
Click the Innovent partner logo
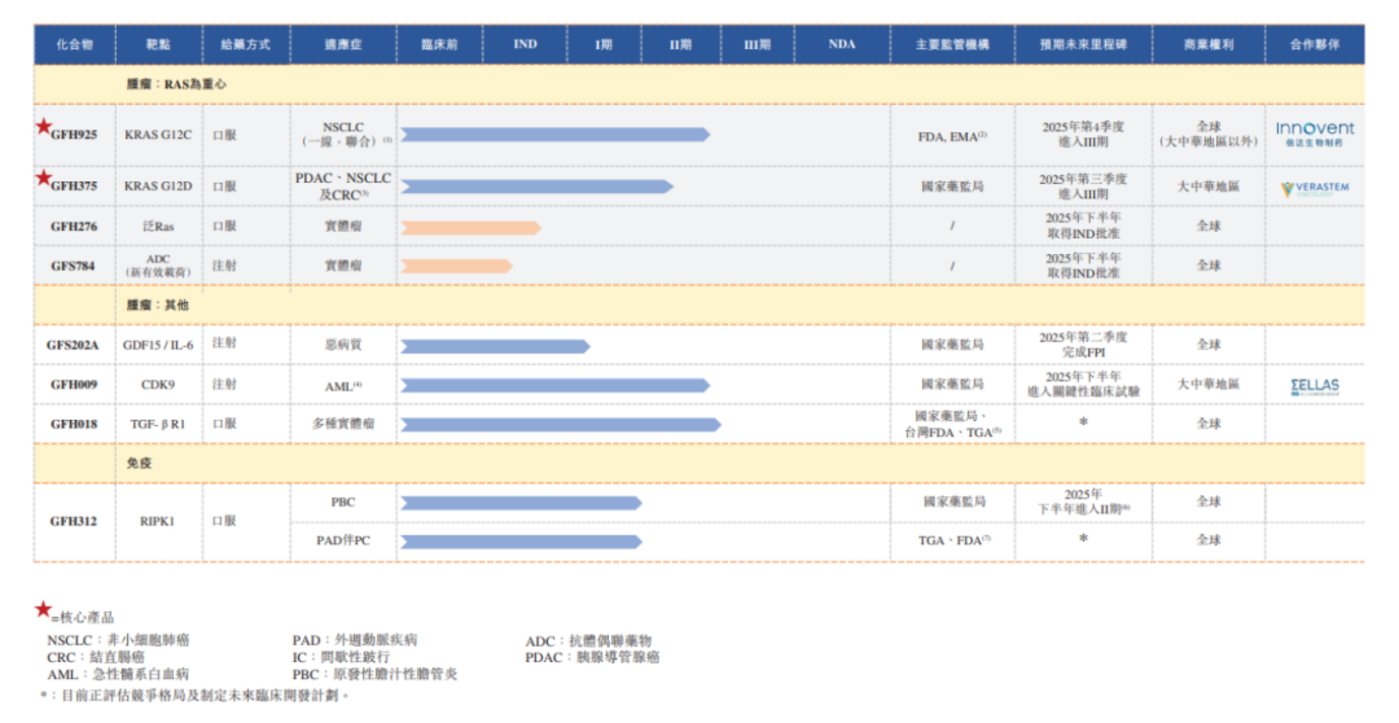pos(1315,134)
